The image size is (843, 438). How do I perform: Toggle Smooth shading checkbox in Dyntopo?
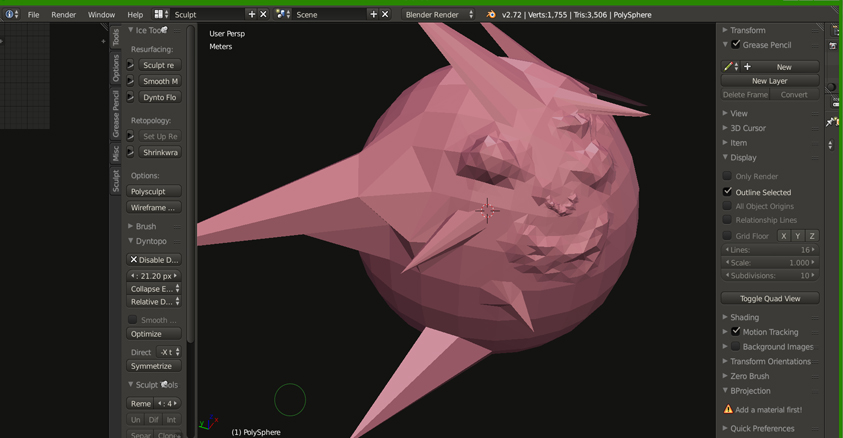tap(132, 320)
